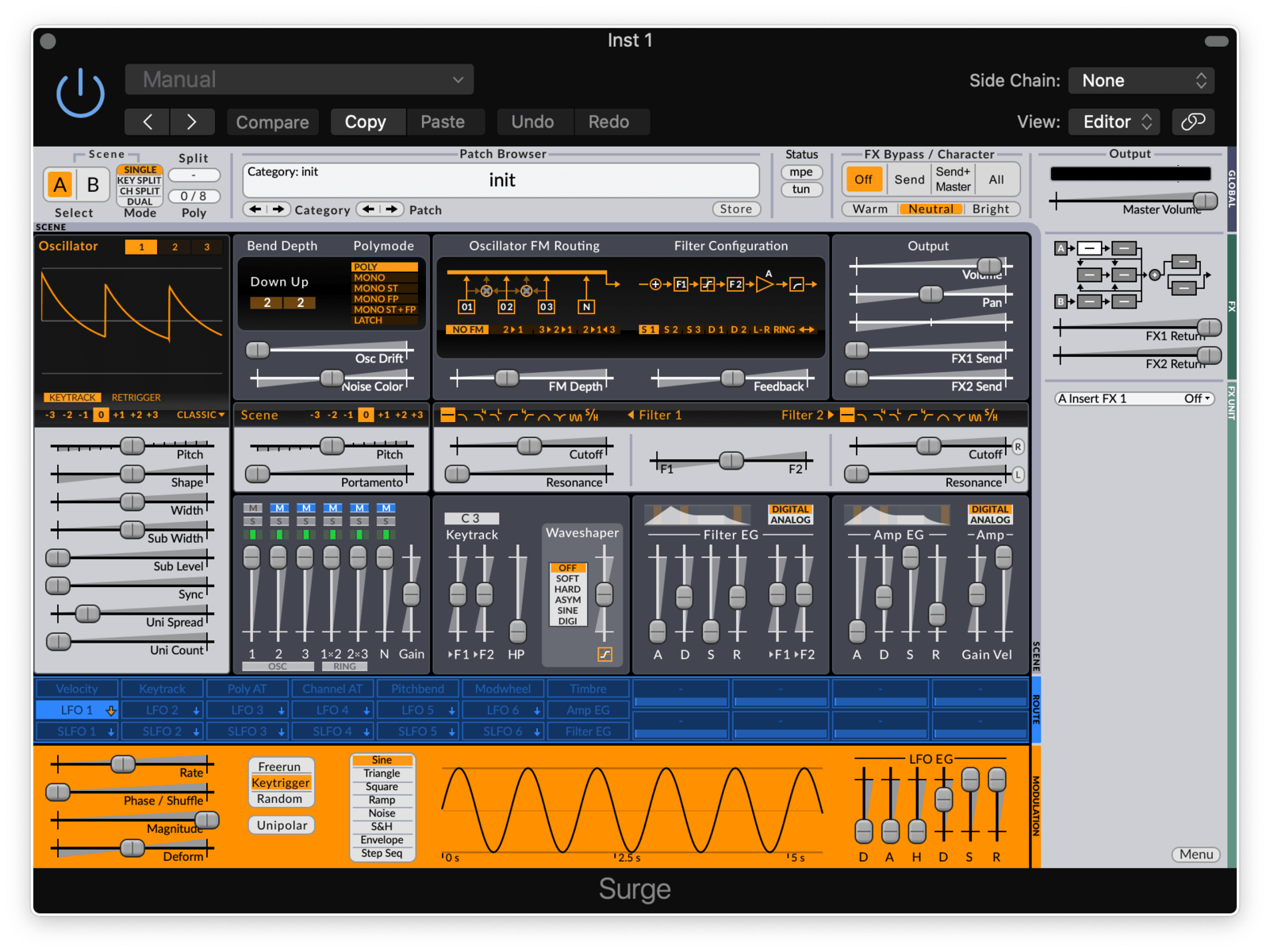Go to the previous preset arrow
The image size is (1270, 952).
click(148, 121)
